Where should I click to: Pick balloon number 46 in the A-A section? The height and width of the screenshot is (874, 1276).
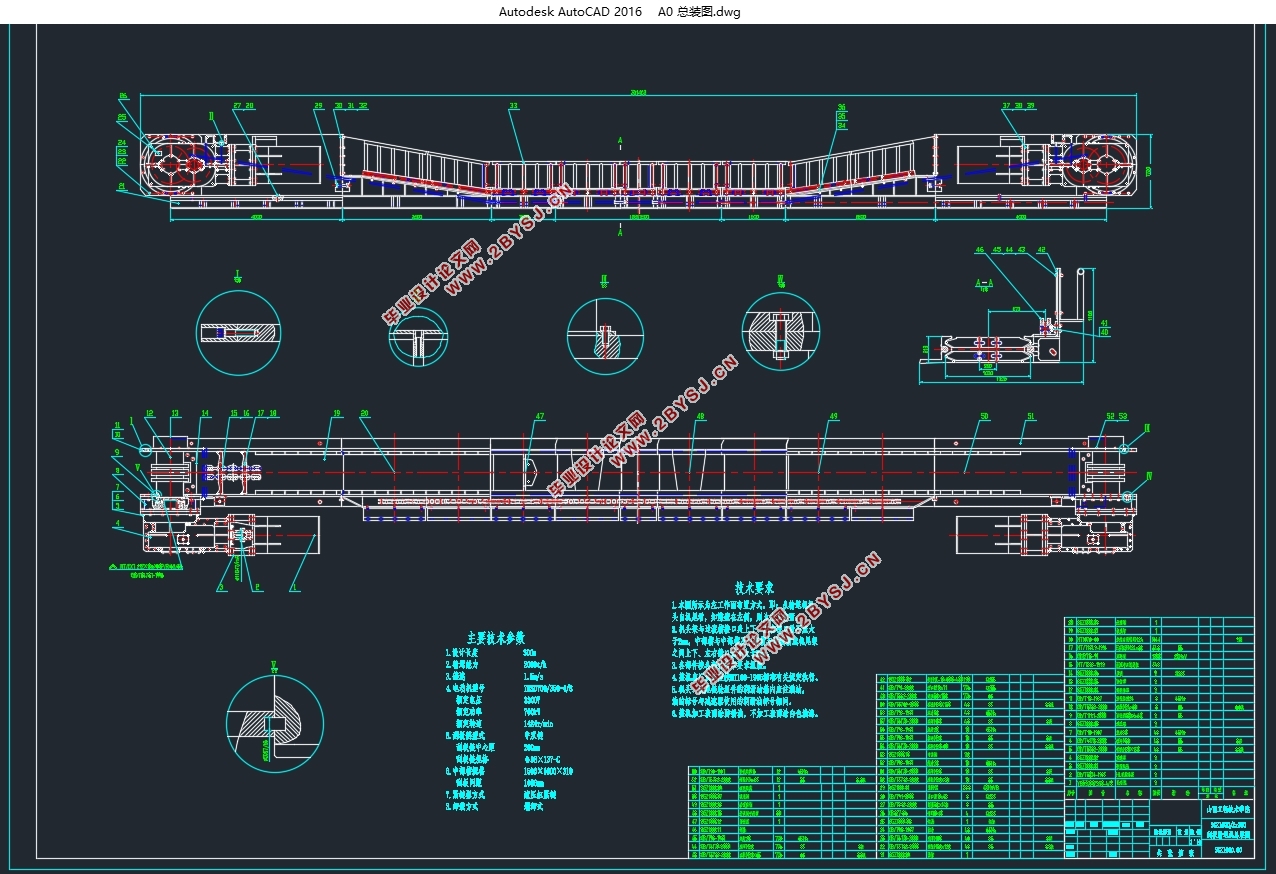pos(980,250)
